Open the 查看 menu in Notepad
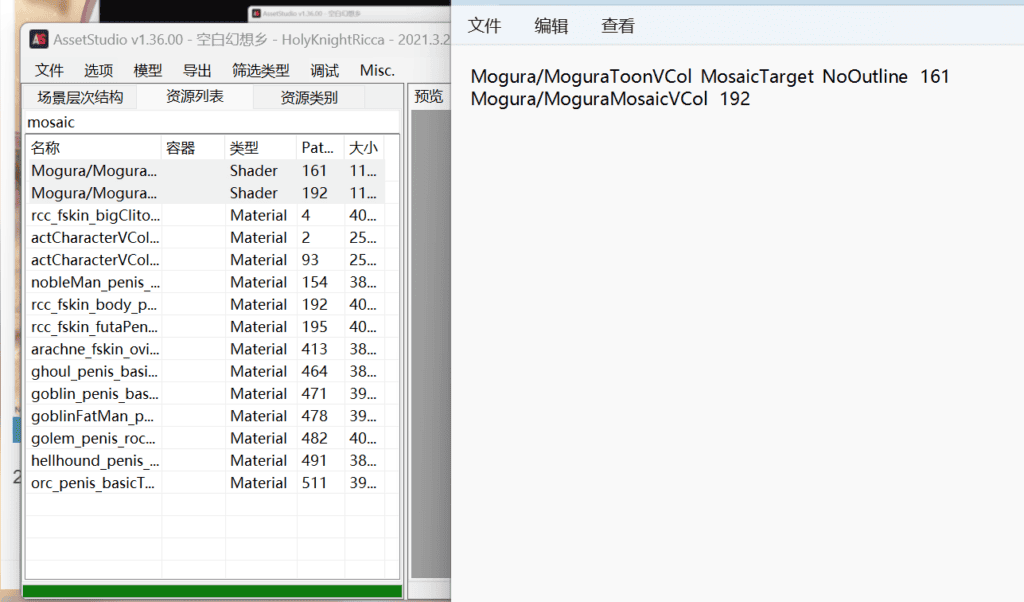Screen dimensions: 1024x602 click(618, 26)
